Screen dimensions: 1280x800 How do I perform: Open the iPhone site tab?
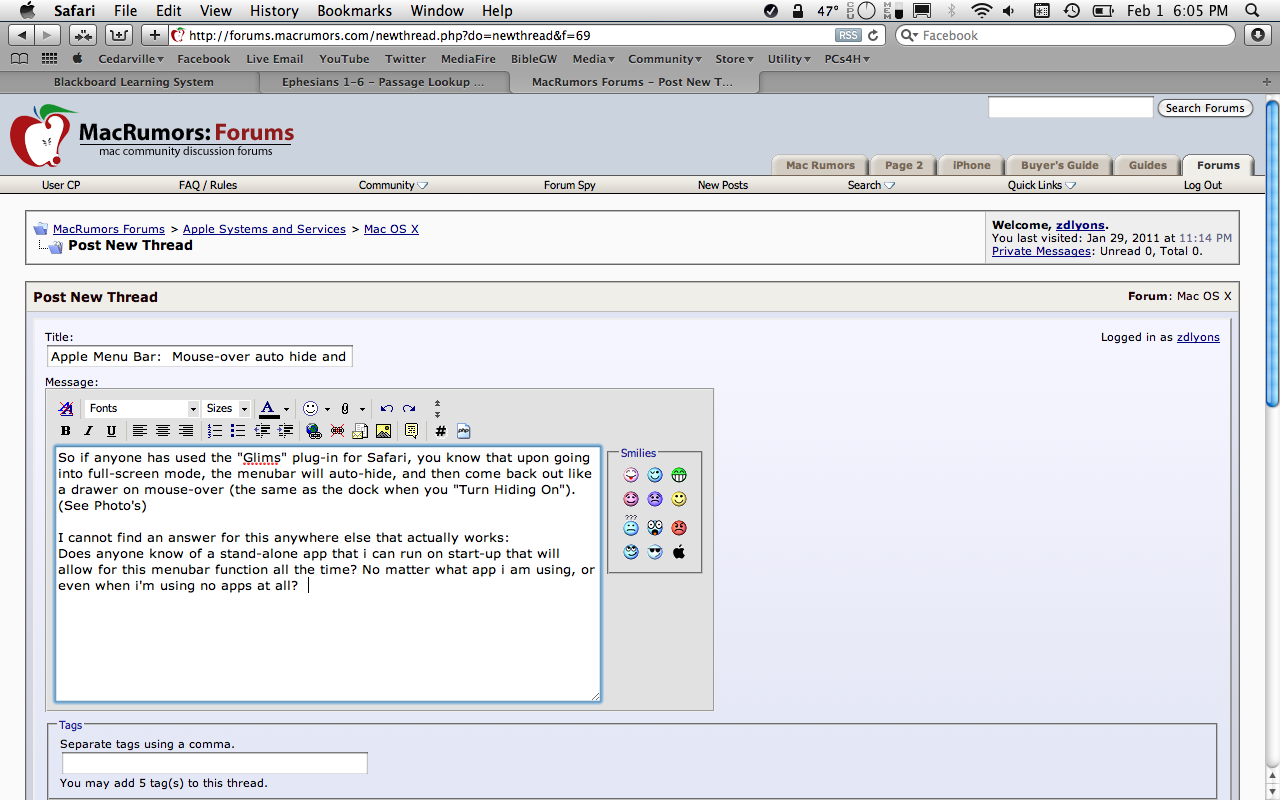point(971,165)
